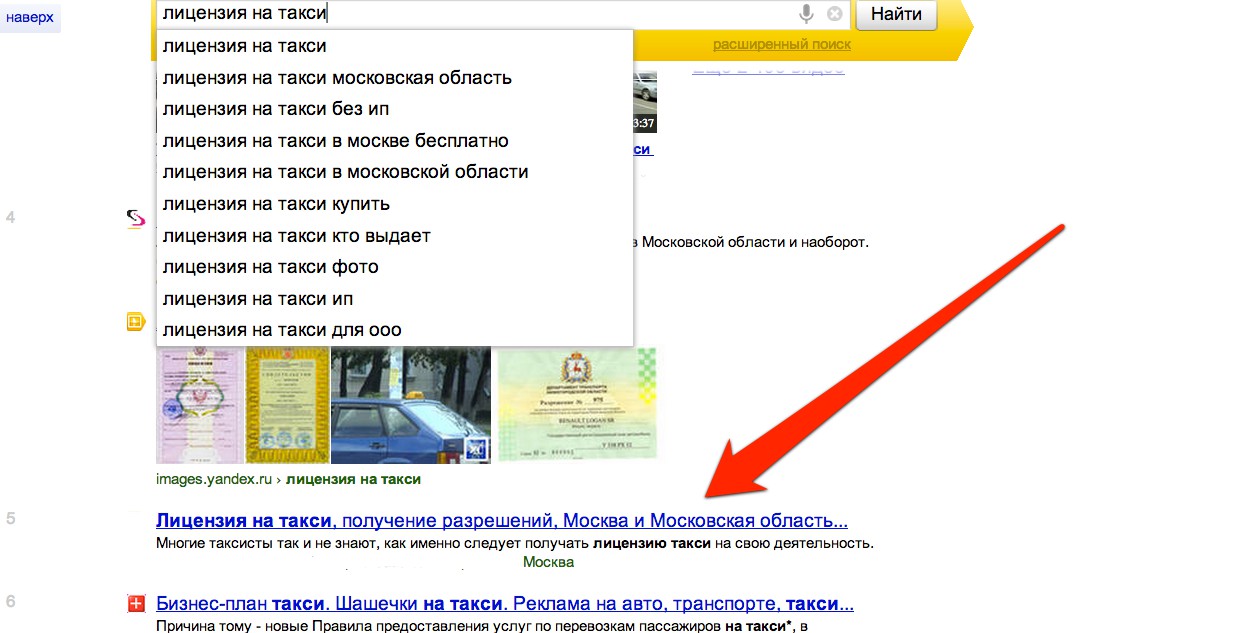1258x633 pixels.
Task: Pick suggestion лицензия на такси кто выдает
Action: click(395, 236)
